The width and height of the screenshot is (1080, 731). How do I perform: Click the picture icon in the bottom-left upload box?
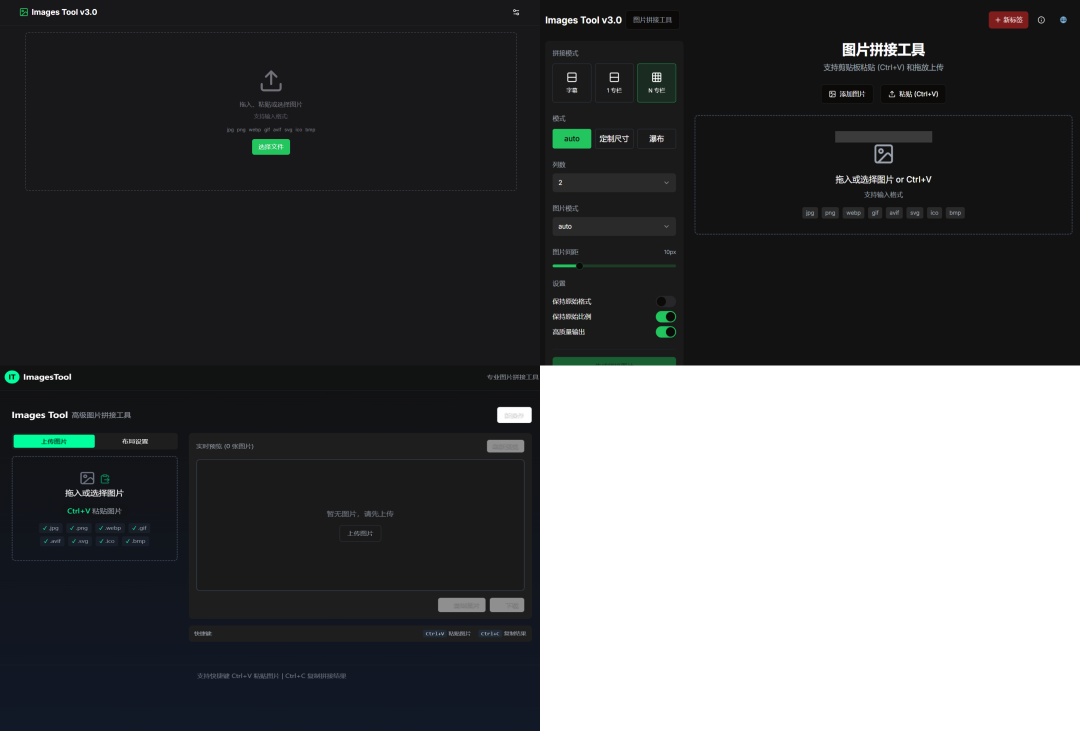pos(87,478)
